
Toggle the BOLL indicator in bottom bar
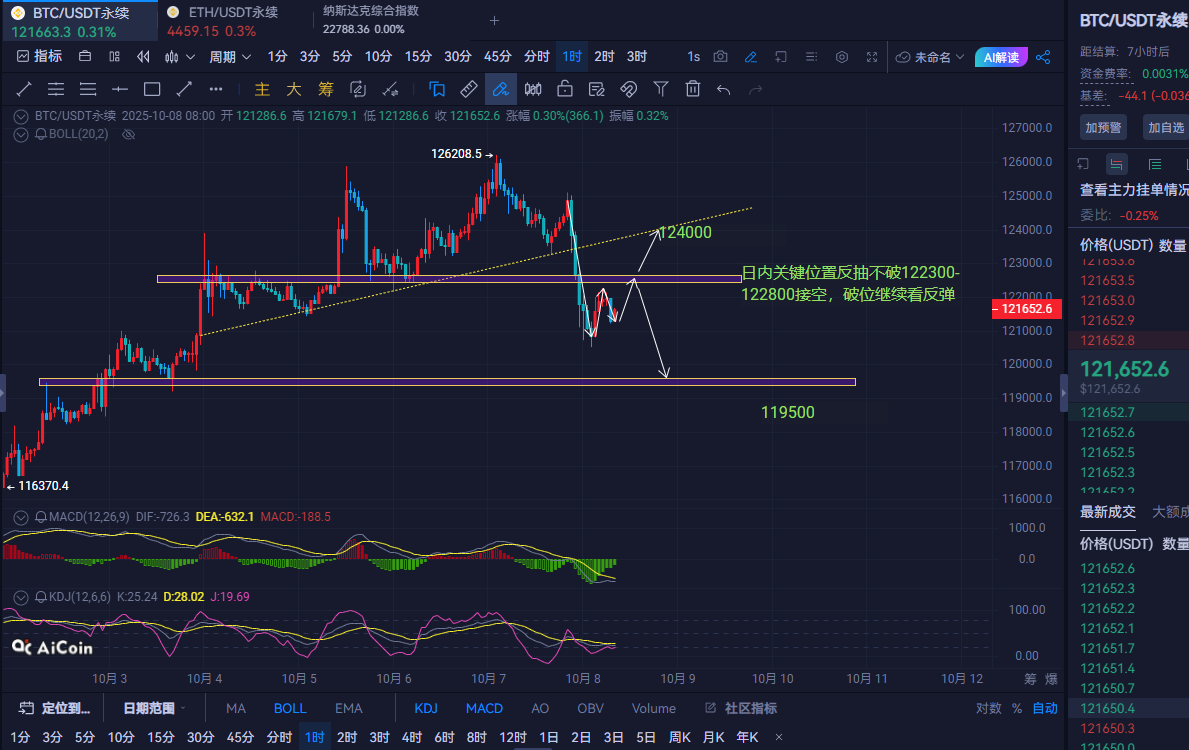(290, 708)
